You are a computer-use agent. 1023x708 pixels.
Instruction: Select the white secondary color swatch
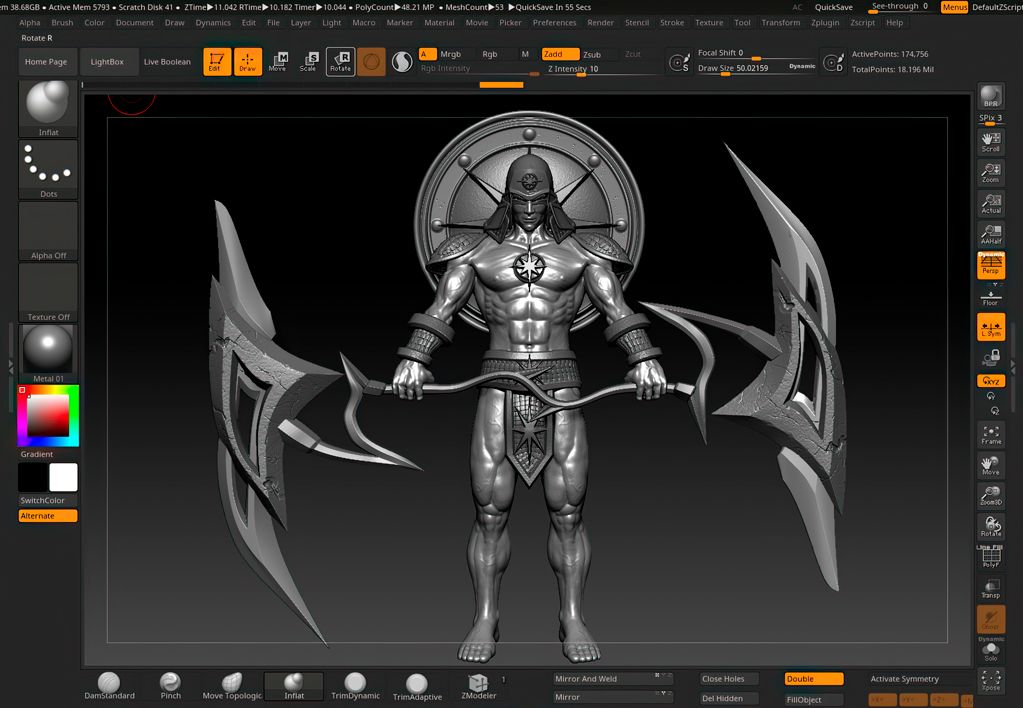pyautogui.click(x=63, y=477)
